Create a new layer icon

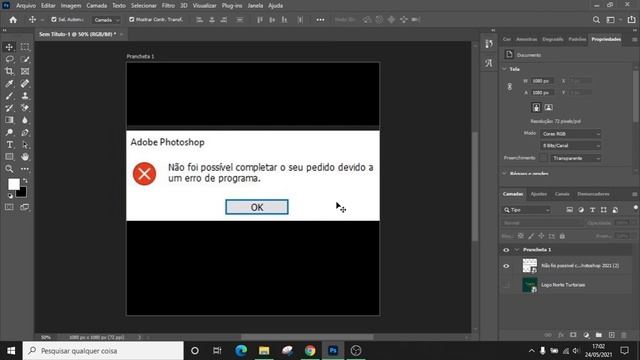611,335
